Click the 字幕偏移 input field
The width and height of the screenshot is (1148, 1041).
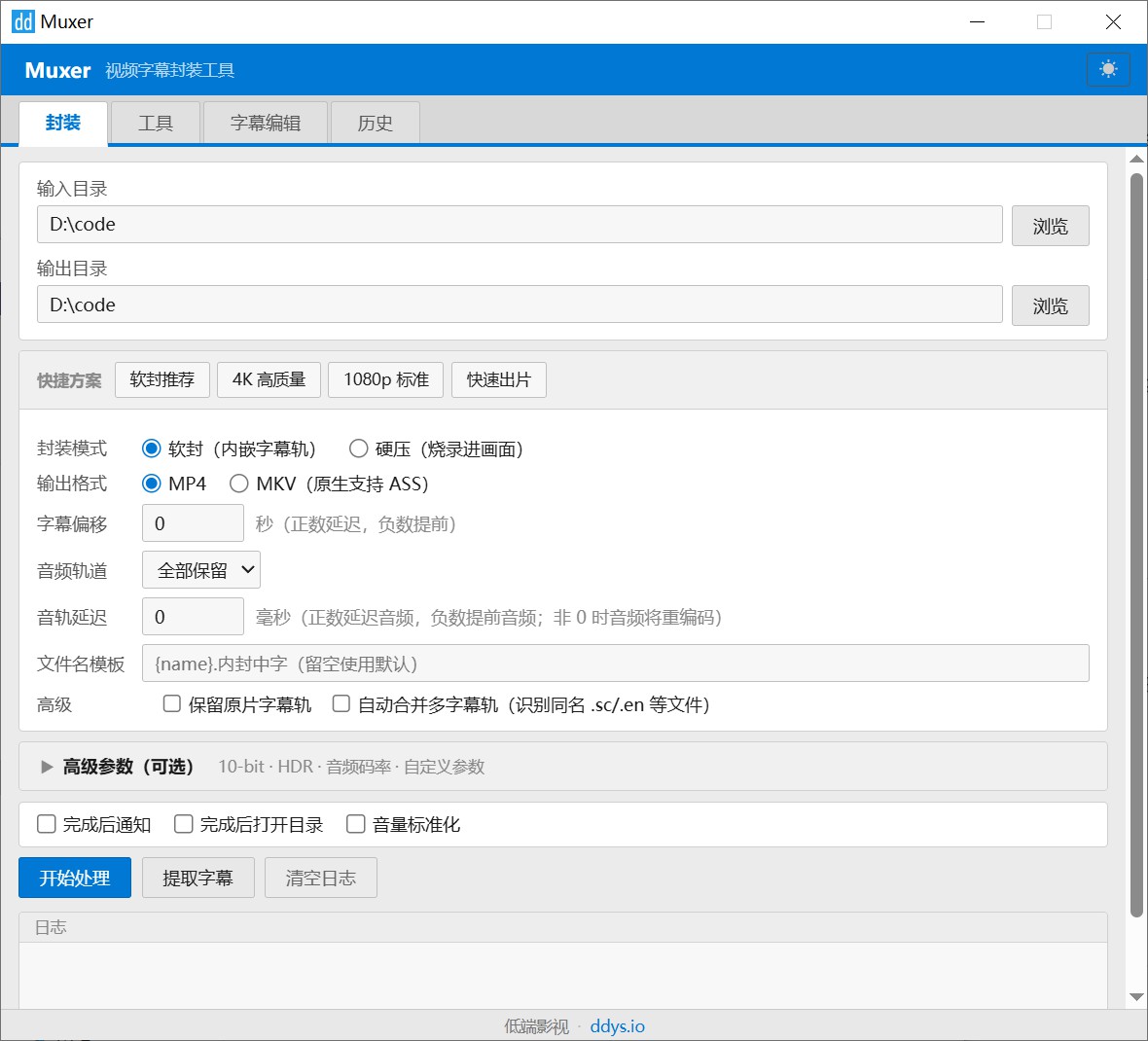pyautogui.click(x=193, y=522)
